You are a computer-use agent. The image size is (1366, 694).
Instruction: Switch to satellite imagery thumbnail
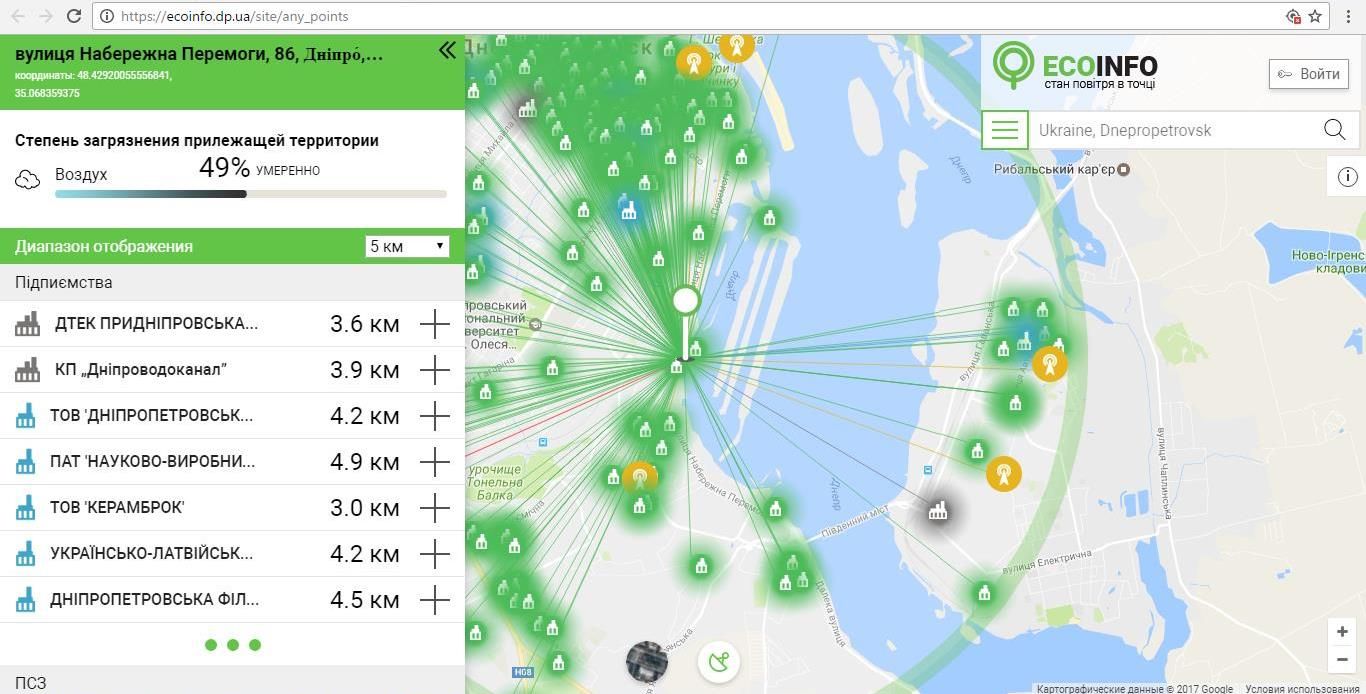click(647, 662)
